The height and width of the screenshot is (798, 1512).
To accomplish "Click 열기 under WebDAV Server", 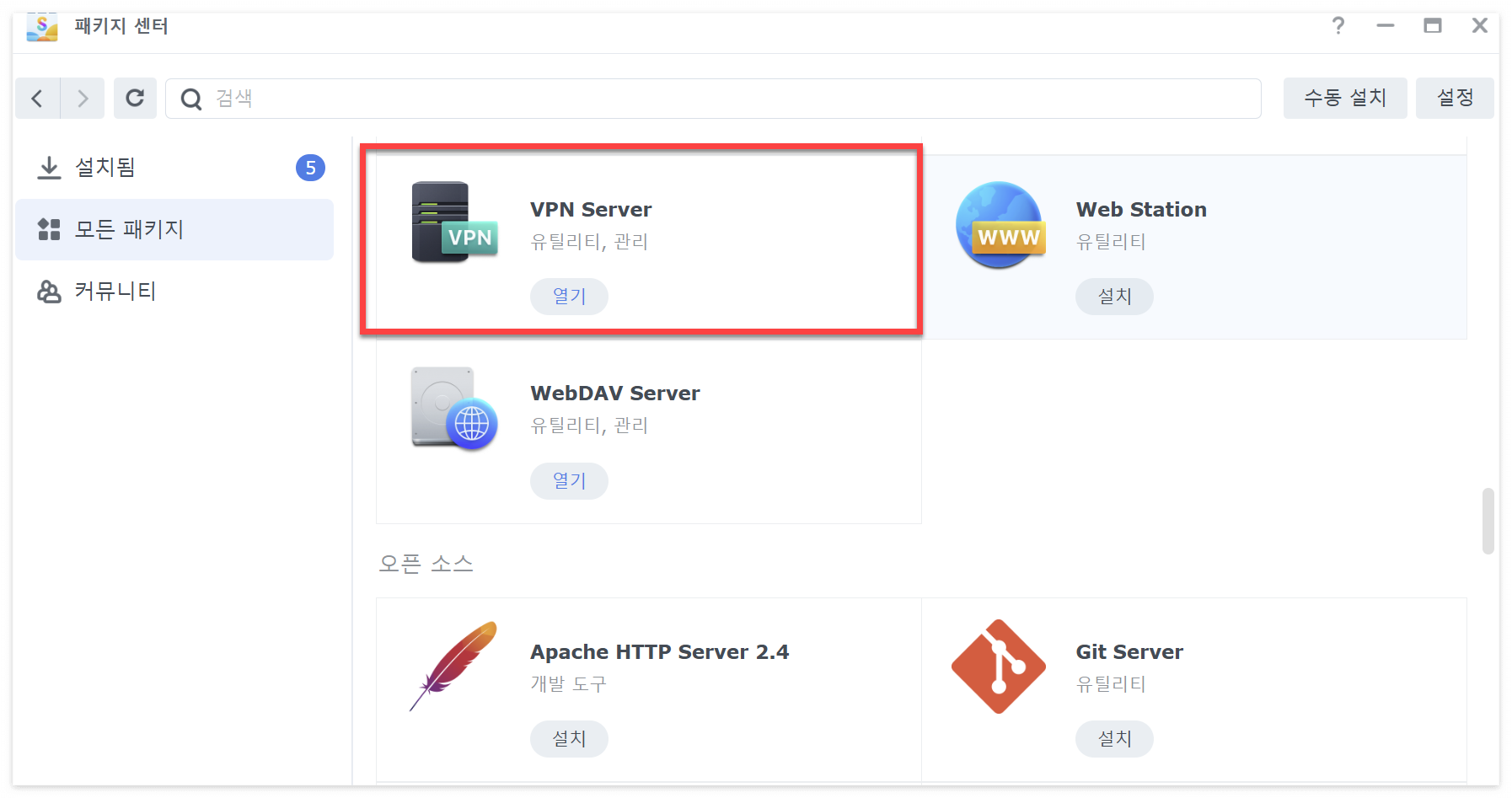I will pos(569,481).
